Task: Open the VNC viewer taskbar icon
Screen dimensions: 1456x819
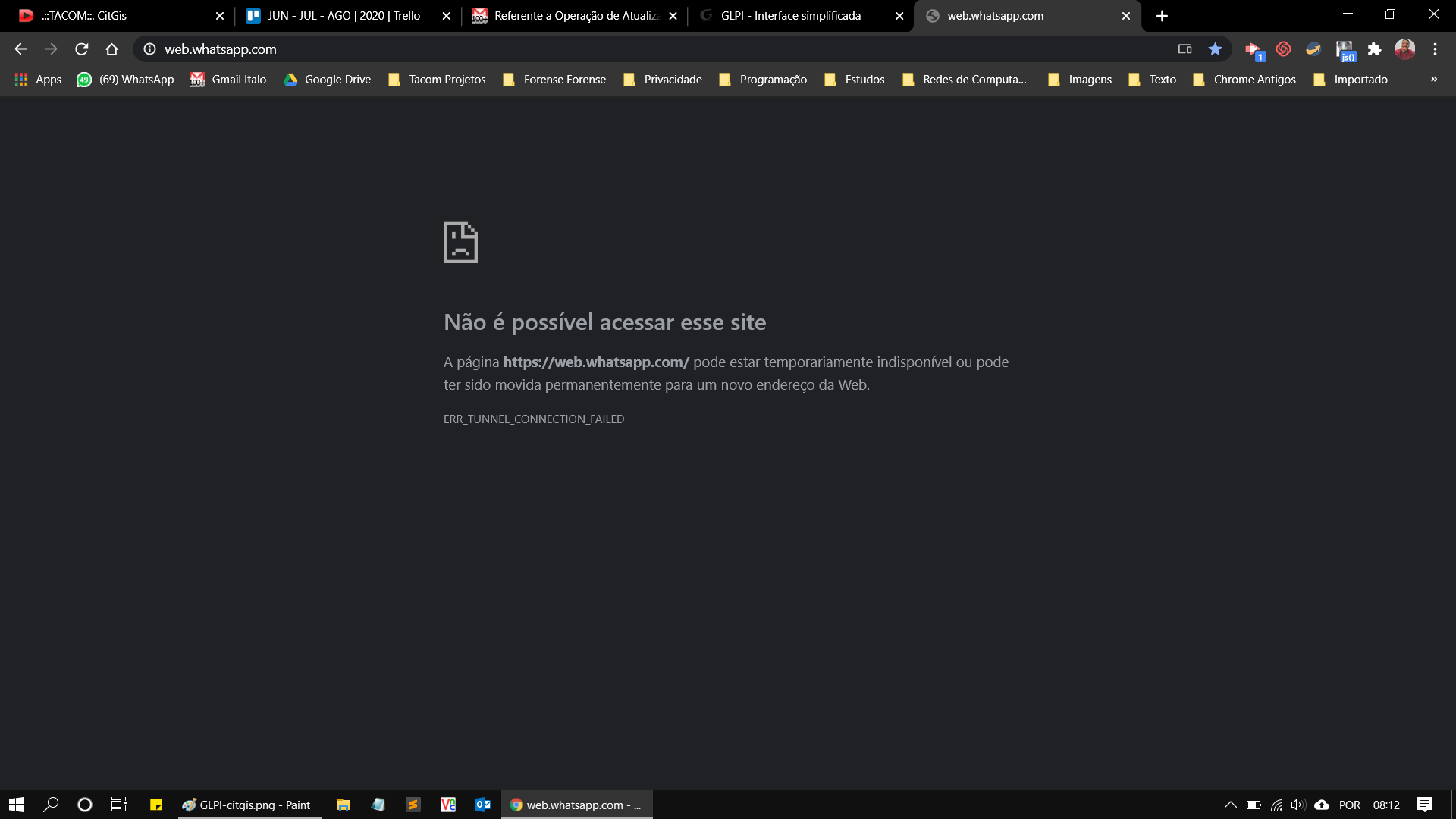Action: [x=448, y=805]
